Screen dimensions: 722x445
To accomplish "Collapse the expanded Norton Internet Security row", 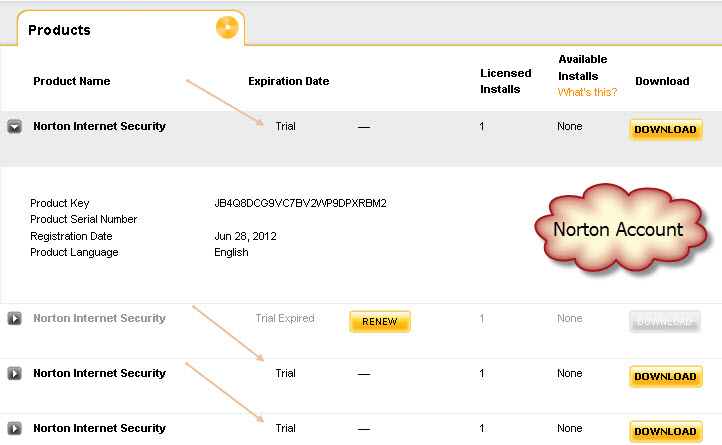I will (x=15, y=126).
